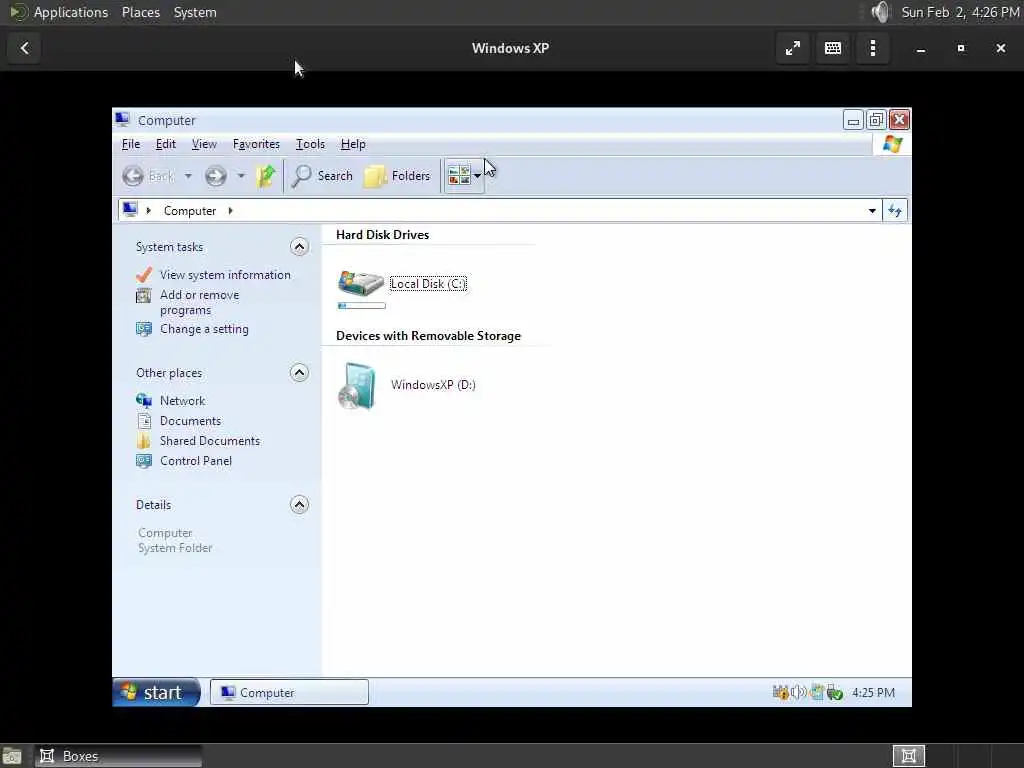Collapse the System tasks section

299,247
